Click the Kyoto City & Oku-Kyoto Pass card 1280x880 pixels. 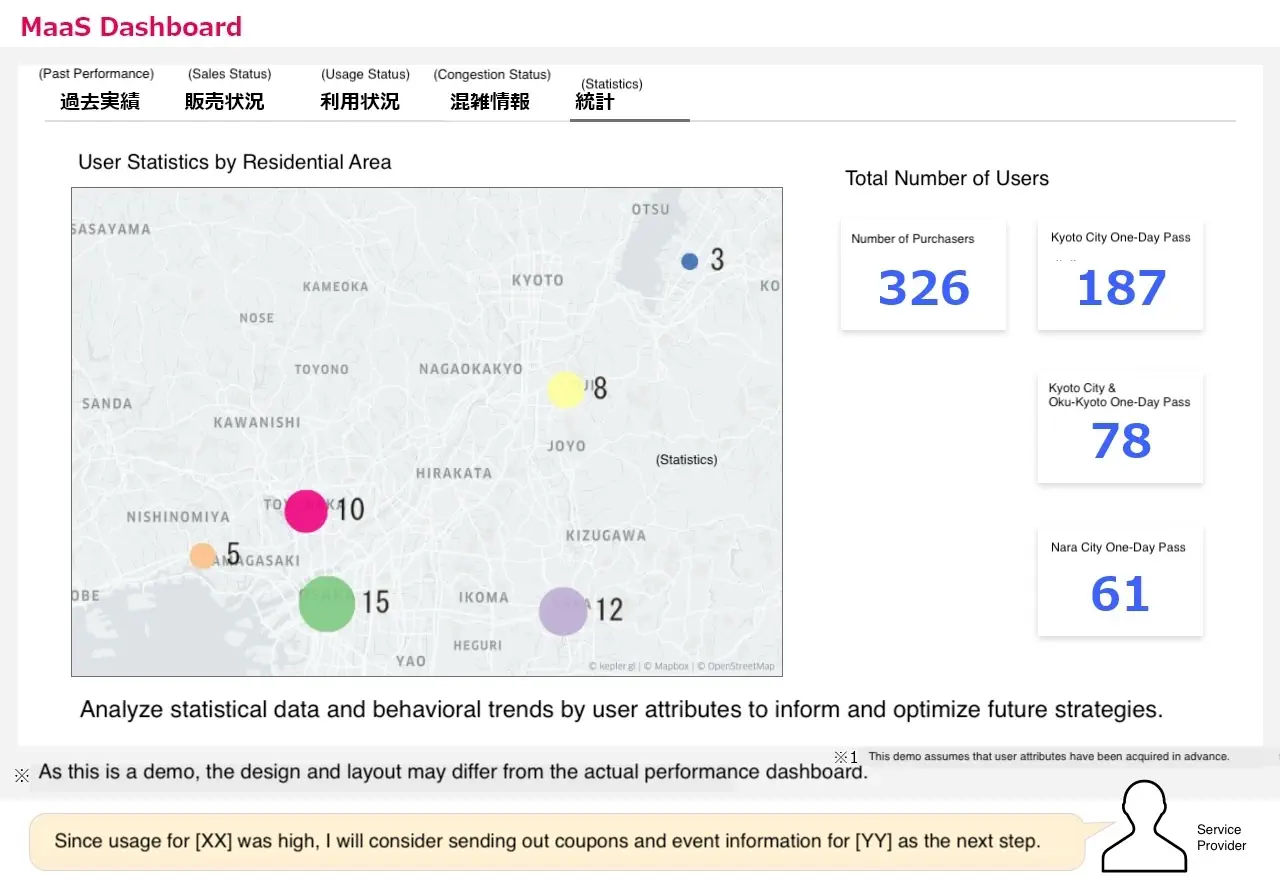tap(1120, 428)
